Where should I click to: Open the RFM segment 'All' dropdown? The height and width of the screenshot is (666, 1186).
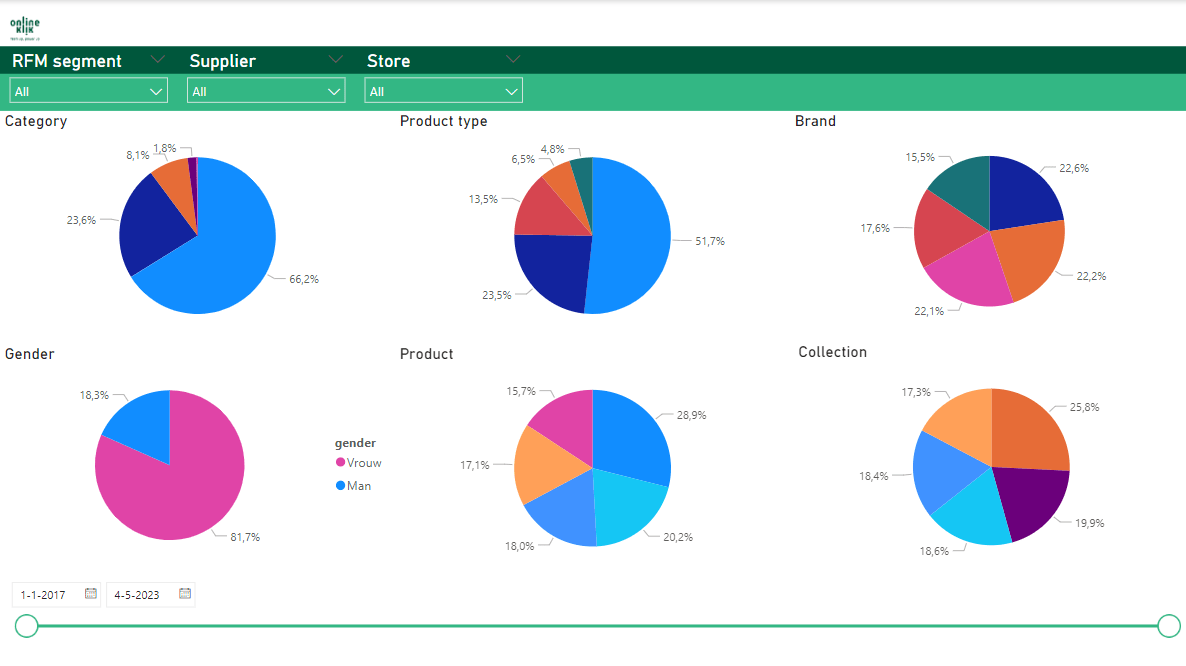coord(87,91)
